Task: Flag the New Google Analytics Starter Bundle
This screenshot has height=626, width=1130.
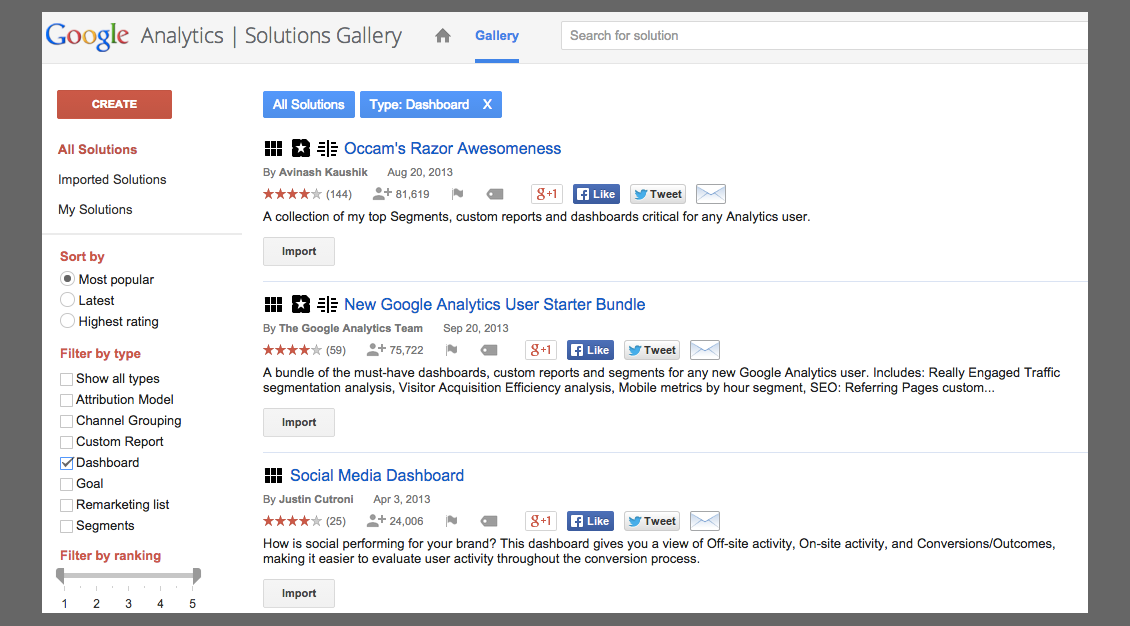Action: [451, 350]
